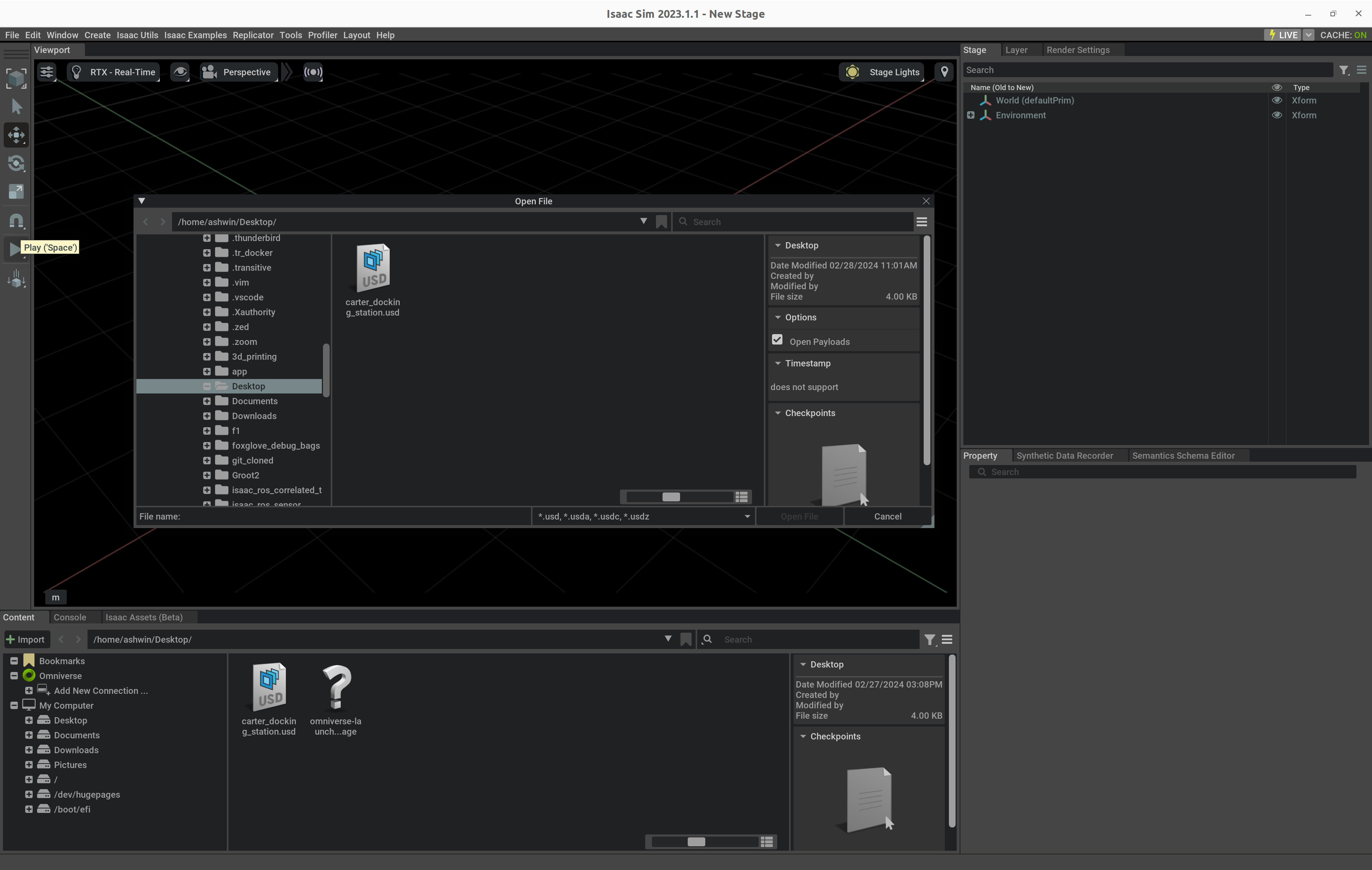Screen dimensions: 1372x870
Task: Hide the Environment Xform in Stage
Action: pos(1277,115)
